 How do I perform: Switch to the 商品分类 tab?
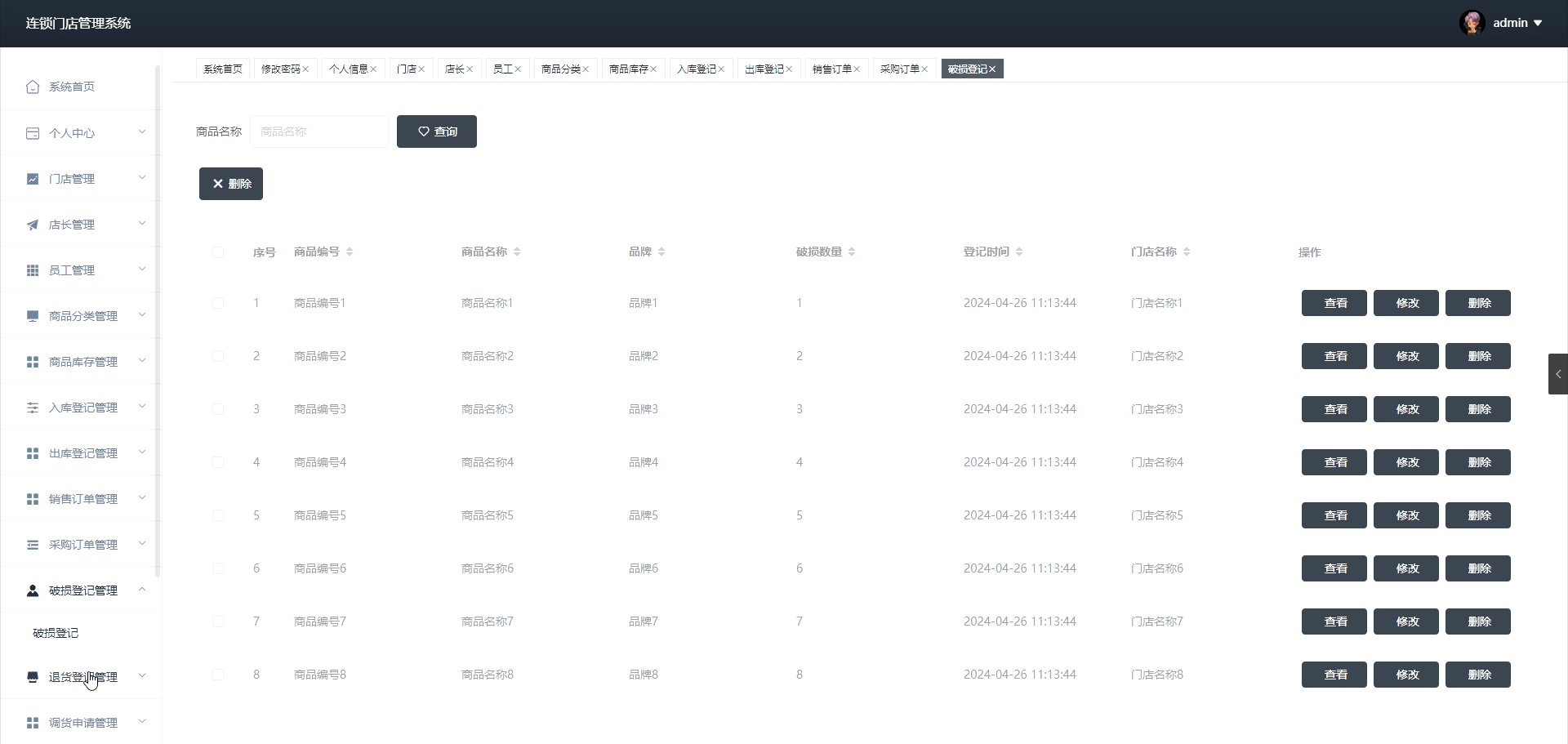[561, 69]
